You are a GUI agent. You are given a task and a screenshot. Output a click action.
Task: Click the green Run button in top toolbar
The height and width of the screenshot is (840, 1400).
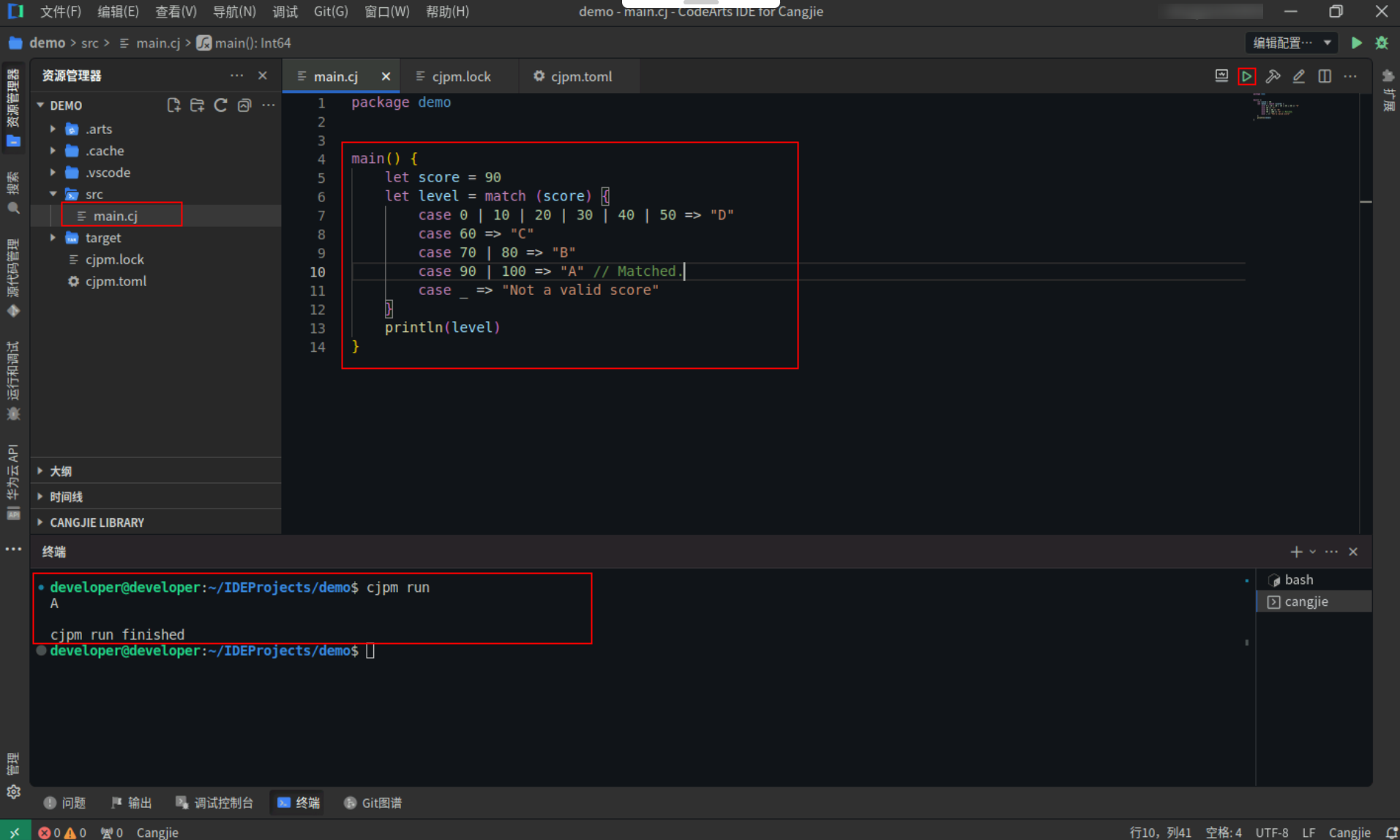tap(1356, 43)
